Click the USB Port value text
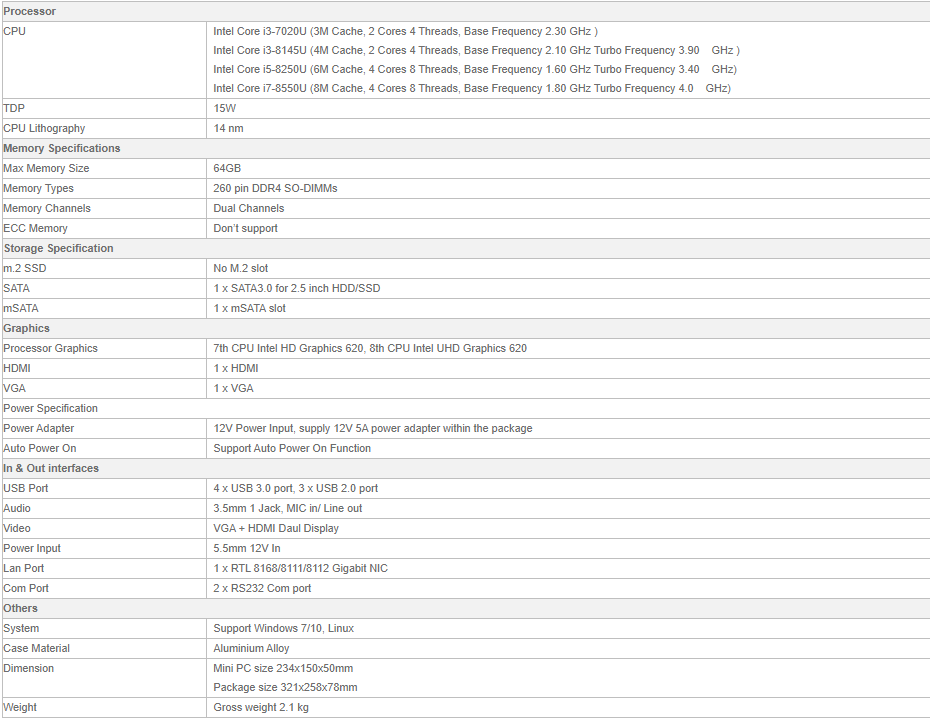Screen dimensions: 930x727 pyautogui.click(x=296, y=488)
